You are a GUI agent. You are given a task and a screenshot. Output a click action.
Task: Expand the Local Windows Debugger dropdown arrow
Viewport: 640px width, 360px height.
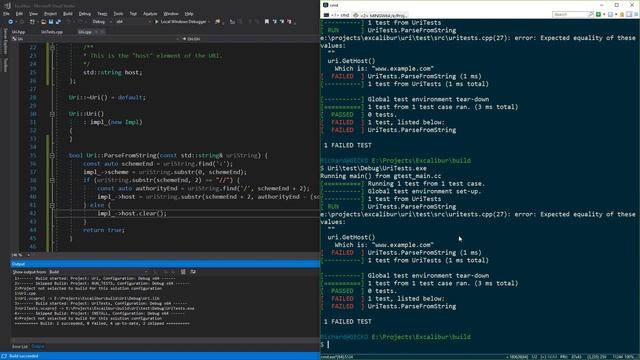point(209,22)
